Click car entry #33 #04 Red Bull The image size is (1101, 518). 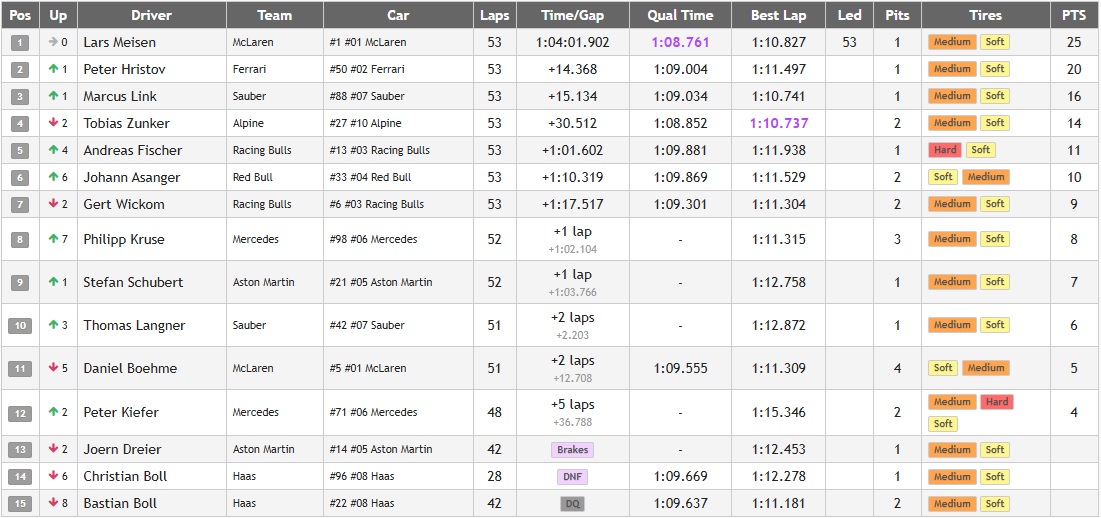point(370,177)
